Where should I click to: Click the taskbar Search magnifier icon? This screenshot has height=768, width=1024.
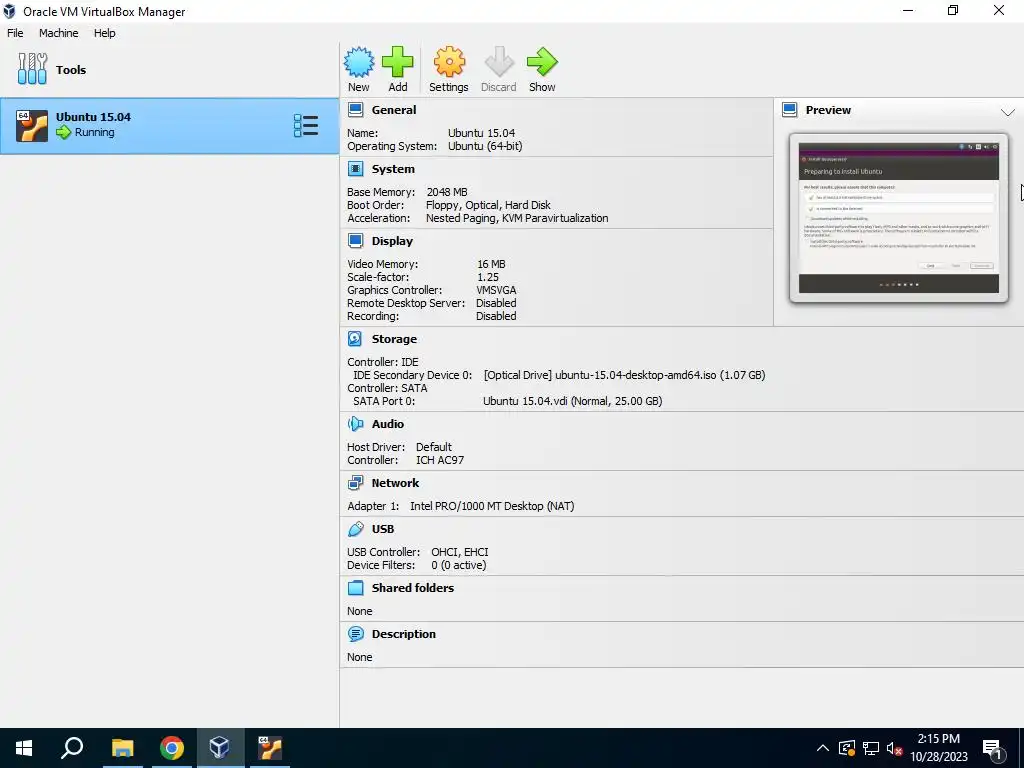pos(72,748)
